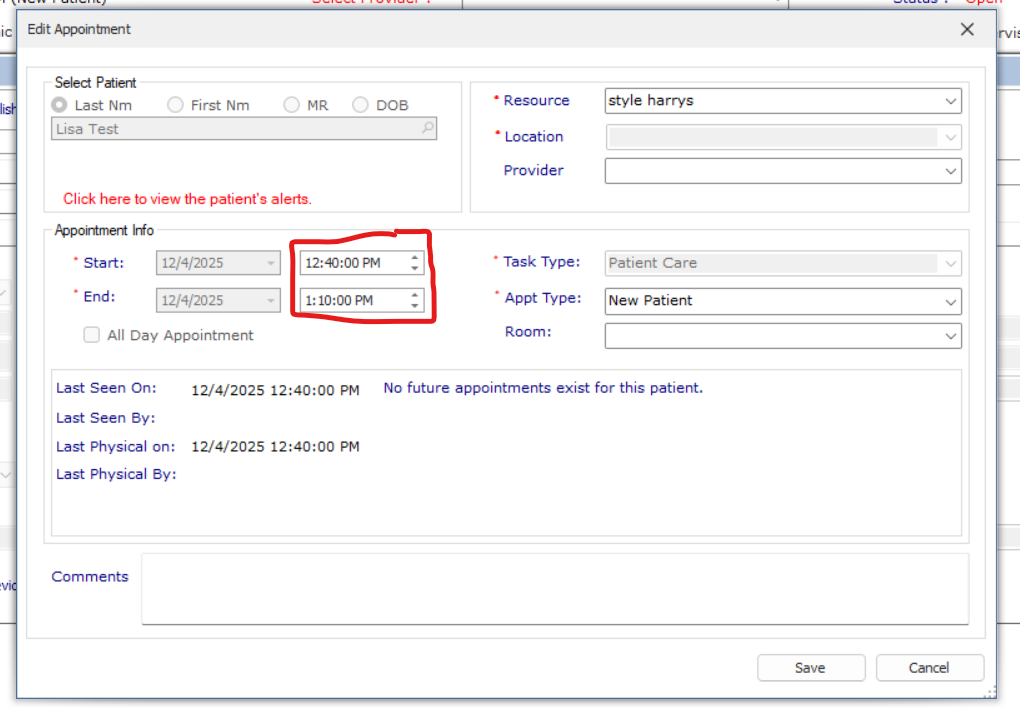Expand the Room dropdown
The image size is (1020, 708).
tap(783, 336)
